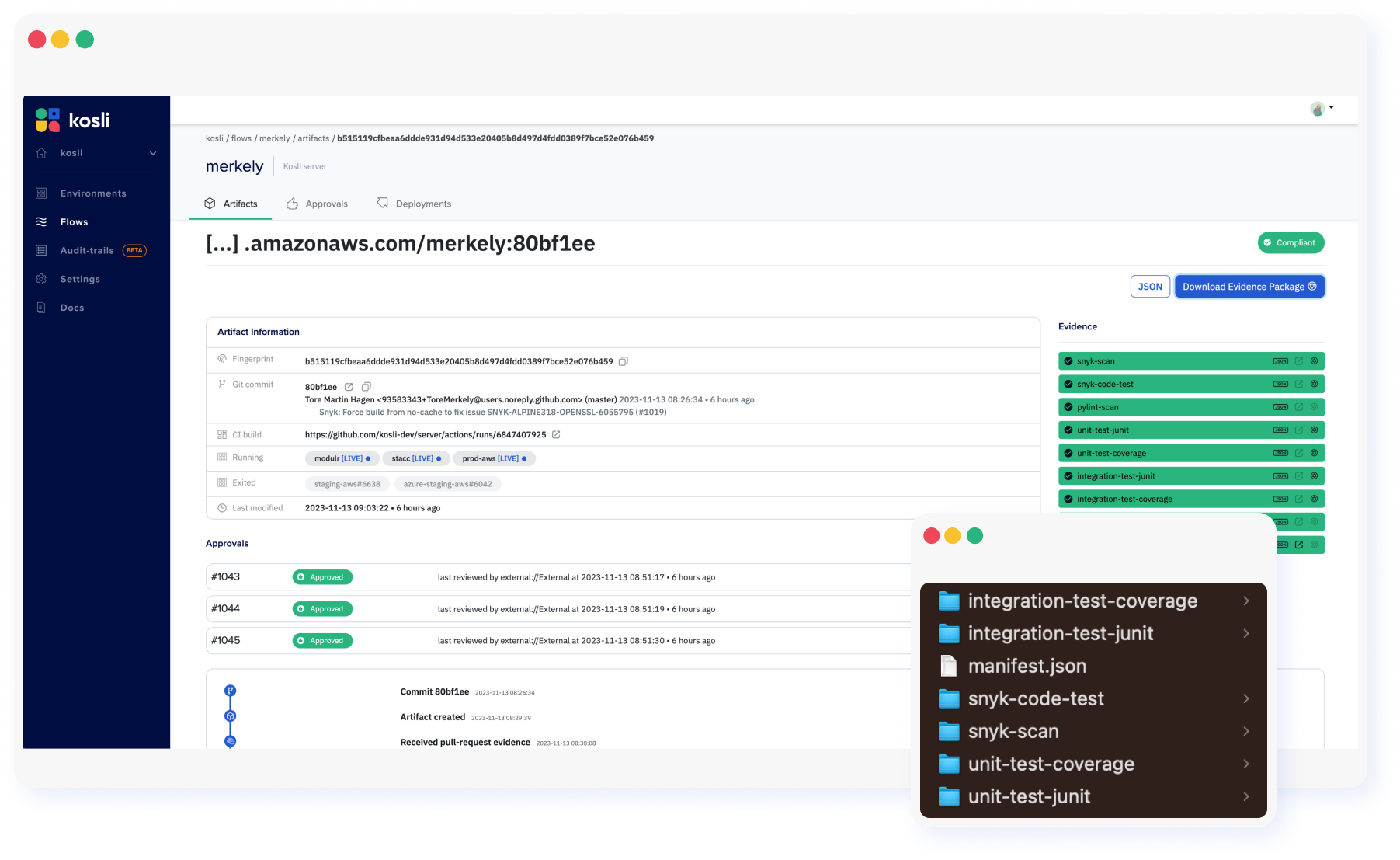Screen dimensions: 1400x860
Task: Select the unit-test-junit folder icon in file window
Action: (x=949, y=796)
